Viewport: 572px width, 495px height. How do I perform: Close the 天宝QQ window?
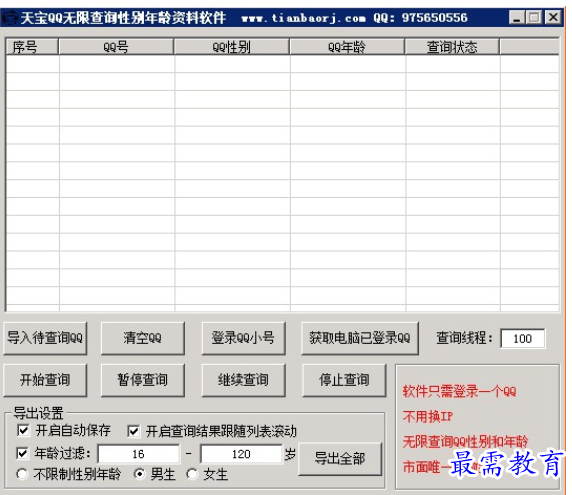pos(553,18)
